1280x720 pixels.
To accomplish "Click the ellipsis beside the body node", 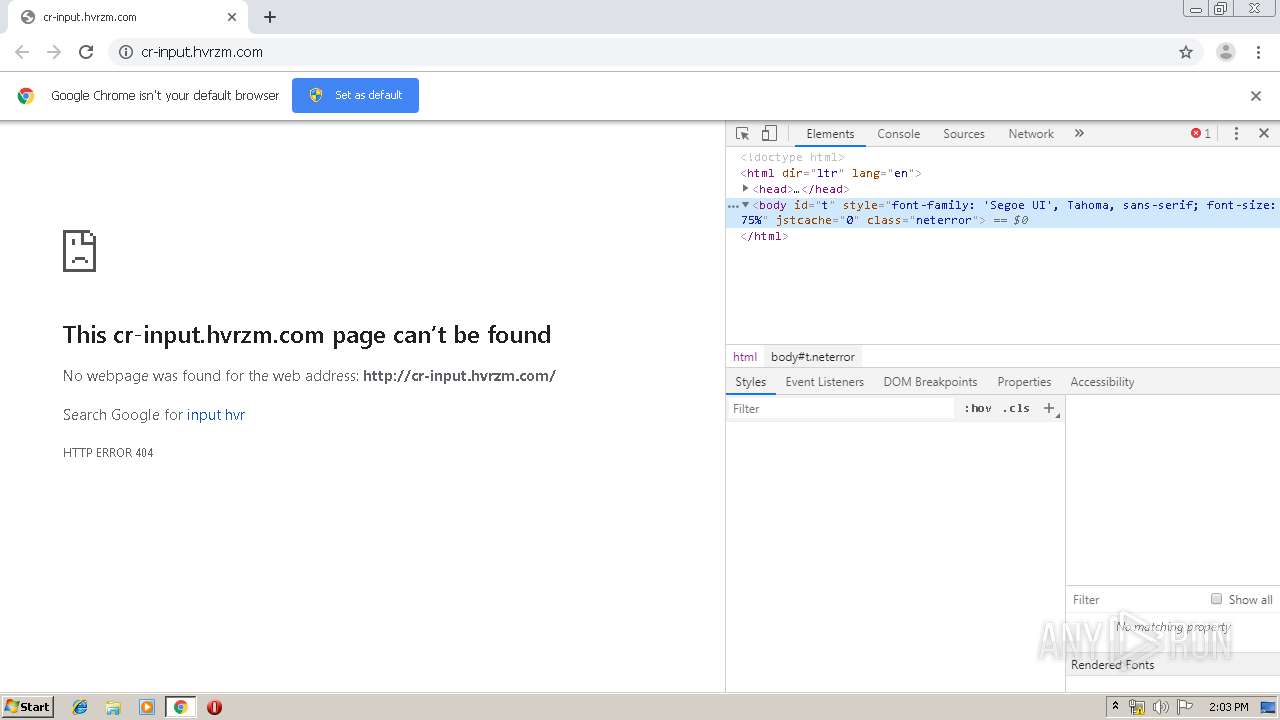I will point(733,205).
